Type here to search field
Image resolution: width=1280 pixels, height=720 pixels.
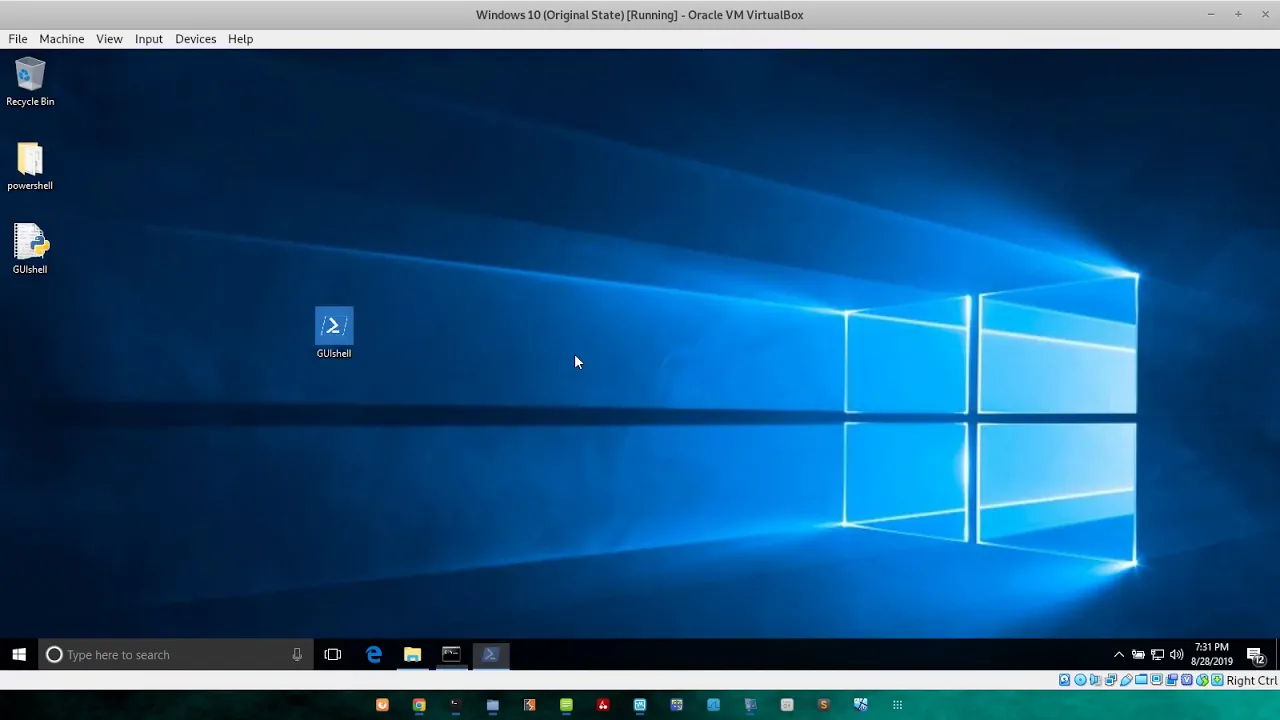[175, 655]
